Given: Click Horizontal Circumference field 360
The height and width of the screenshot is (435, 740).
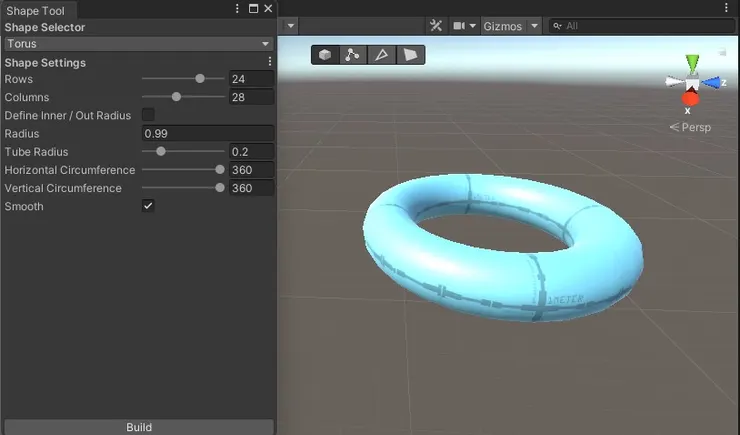Looking at the screenshot, I should point(251,170).
